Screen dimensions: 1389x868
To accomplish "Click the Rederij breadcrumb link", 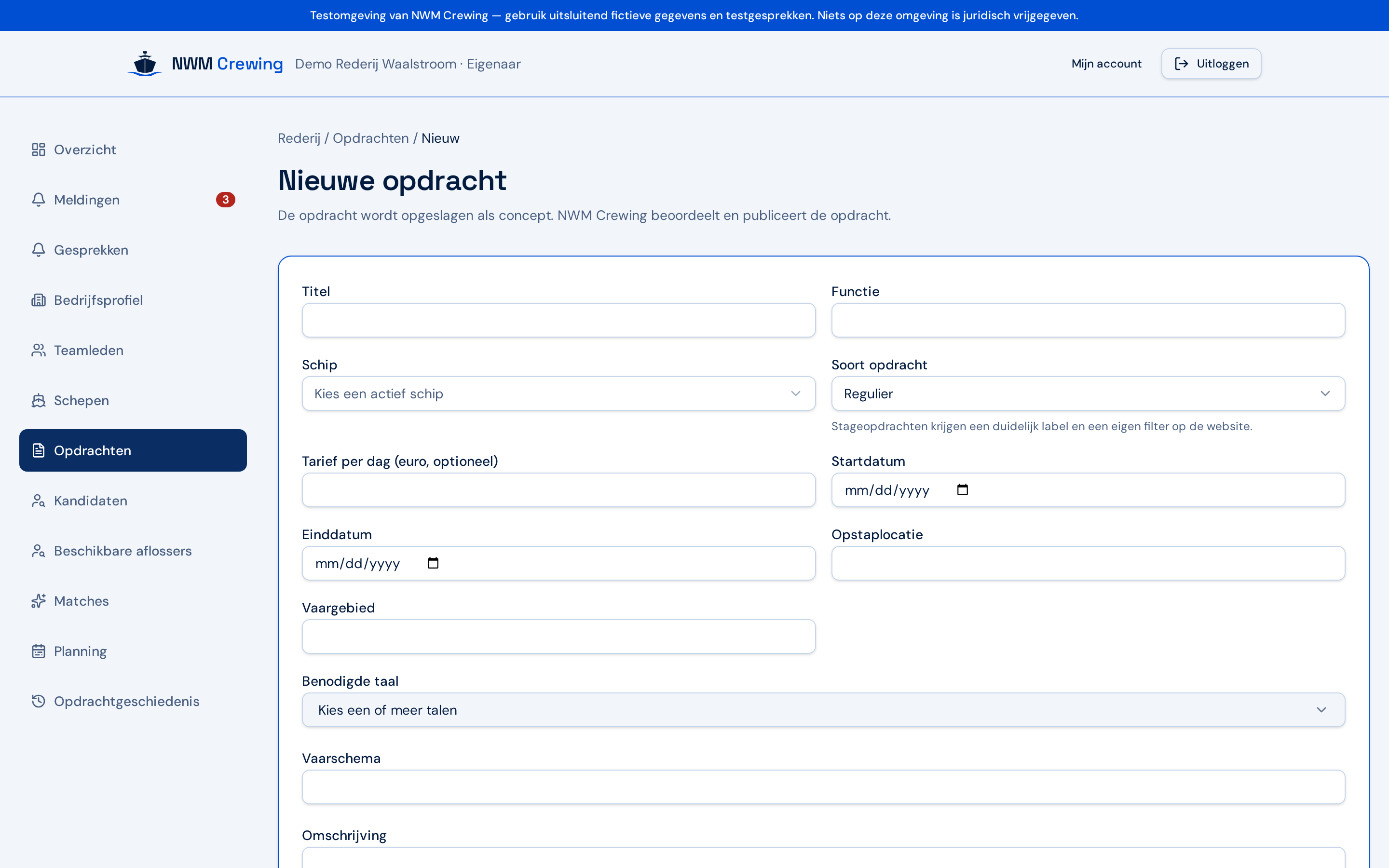I will [x=299, y=138].
